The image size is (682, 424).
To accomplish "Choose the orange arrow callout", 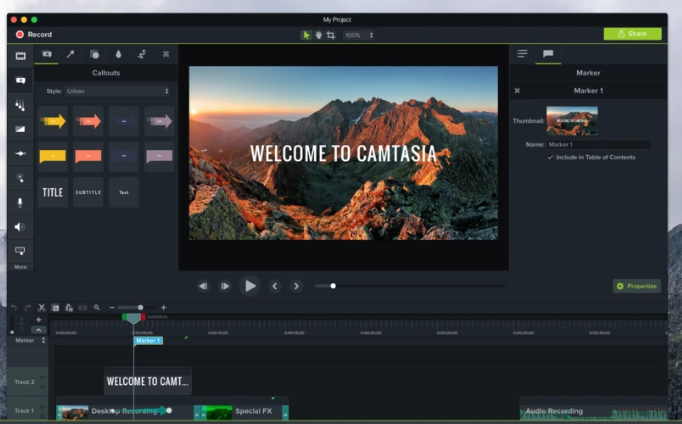I will pos(88,121).
